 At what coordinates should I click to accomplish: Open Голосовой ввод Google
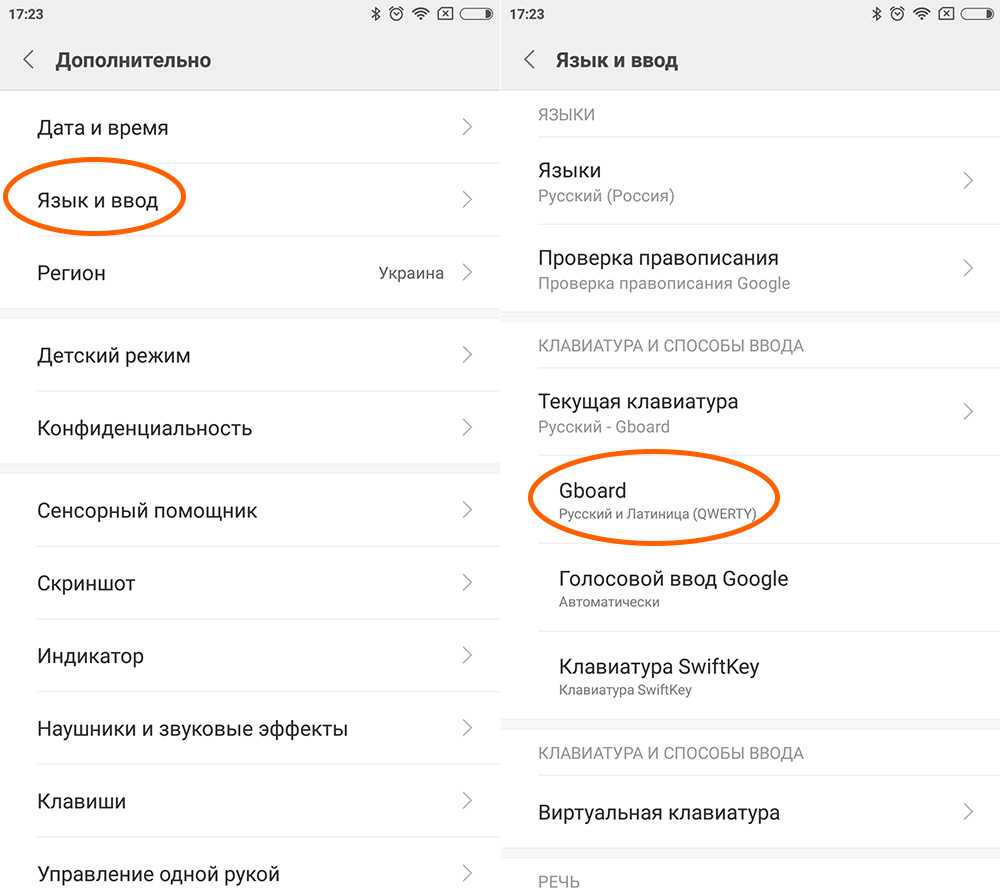click(x=673, y=588)
